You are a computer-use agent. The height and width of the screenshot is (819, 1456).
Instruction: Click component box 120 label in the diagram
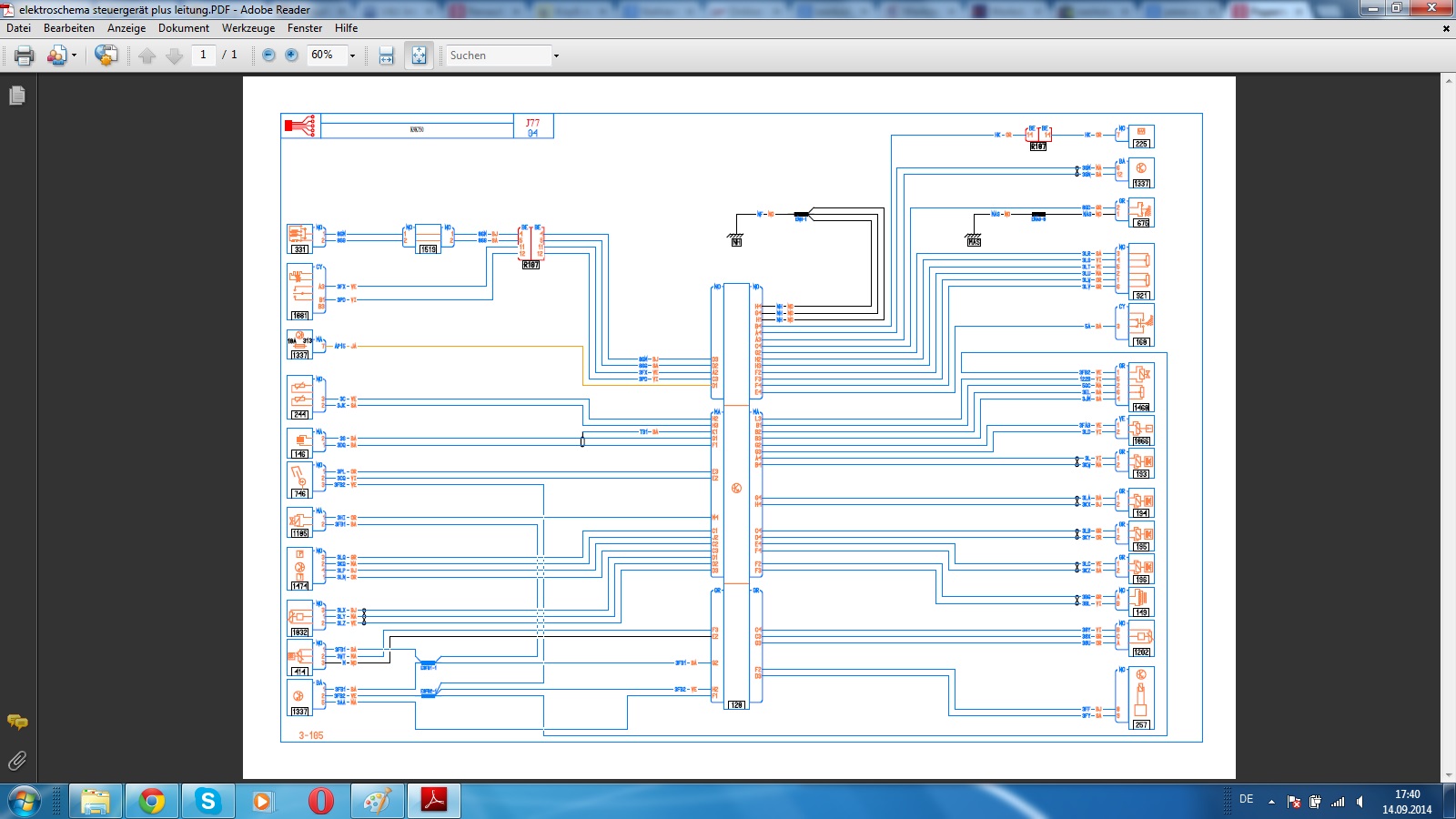tap(737, 705)
